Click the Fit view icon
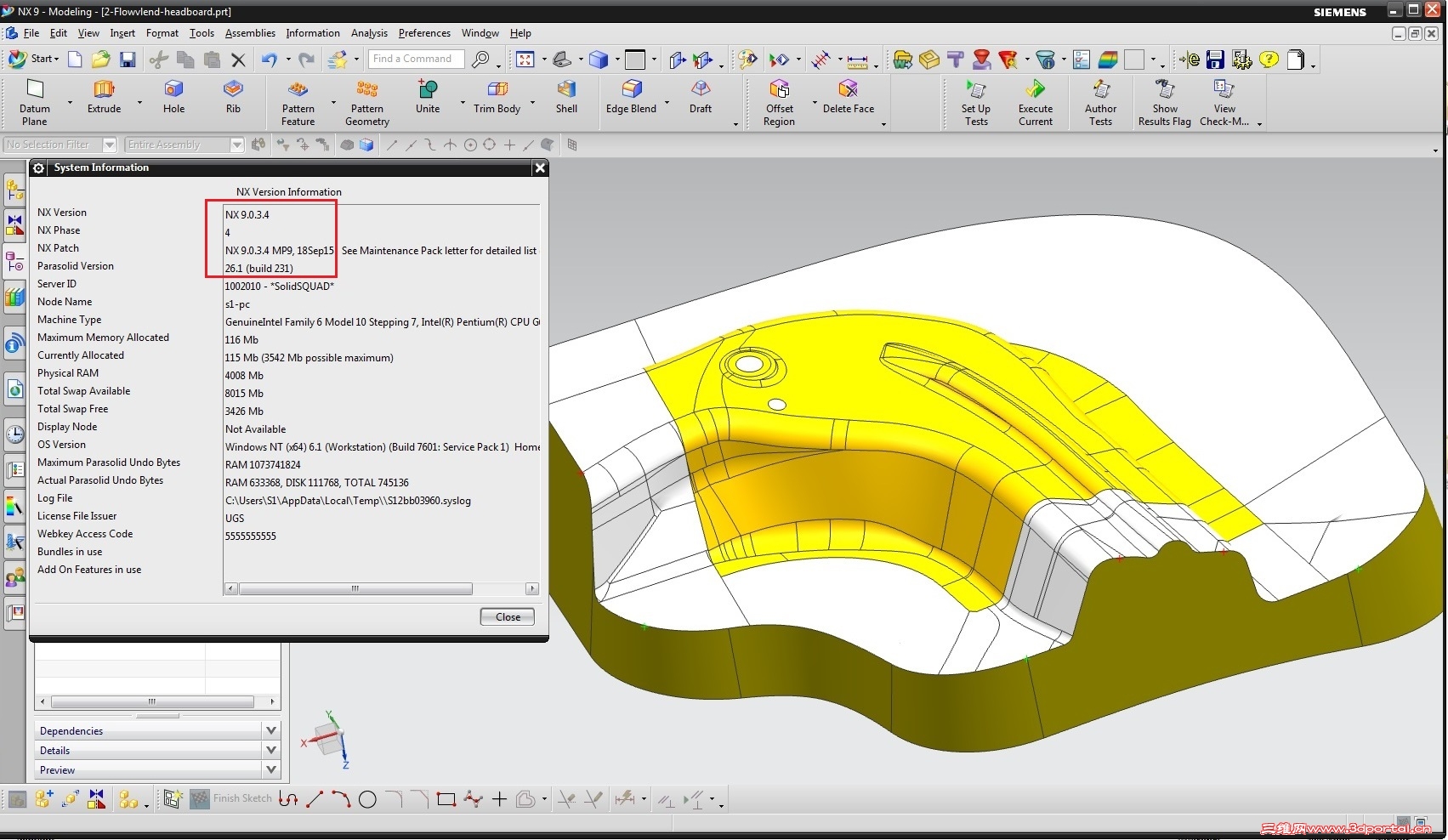 coord(525,60)
